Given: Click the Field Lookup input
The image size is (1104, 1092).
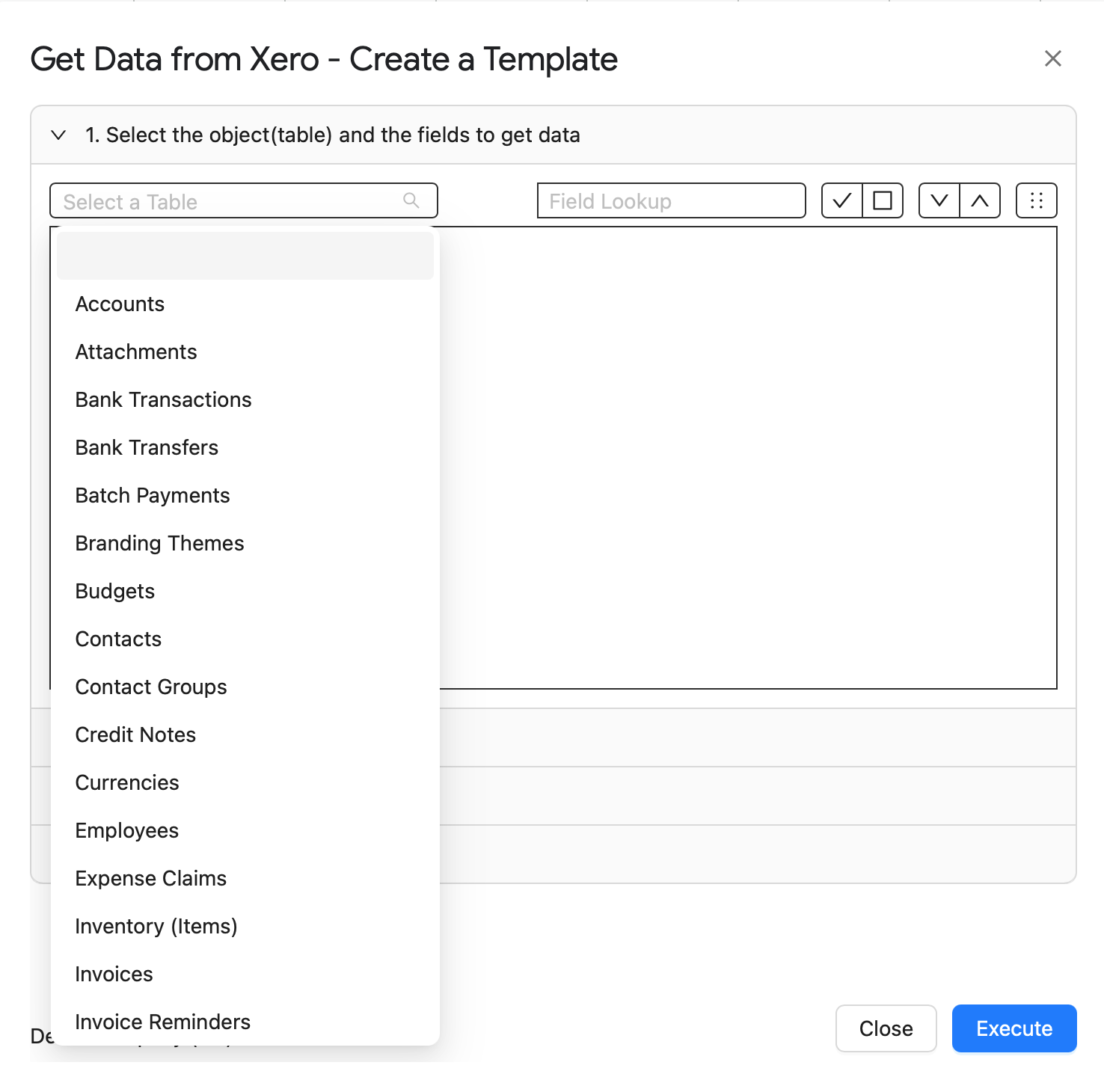Looking at the screenshot, I should (x=672, y=200).
